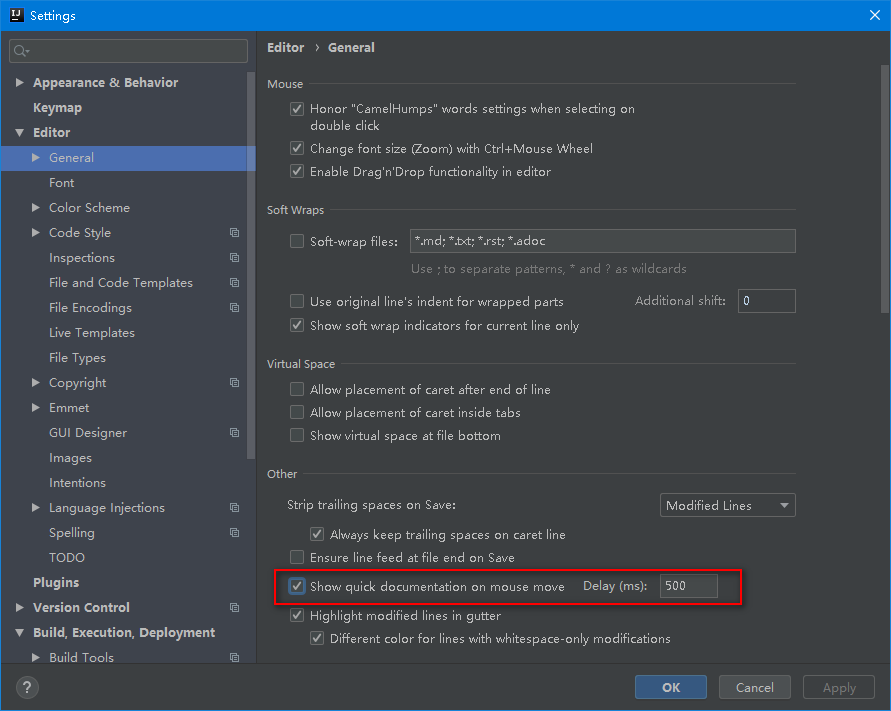Open the Keymap settings page
Image resolution: width=891 pixels, height=711 pixels.
(x=57, y=107)
